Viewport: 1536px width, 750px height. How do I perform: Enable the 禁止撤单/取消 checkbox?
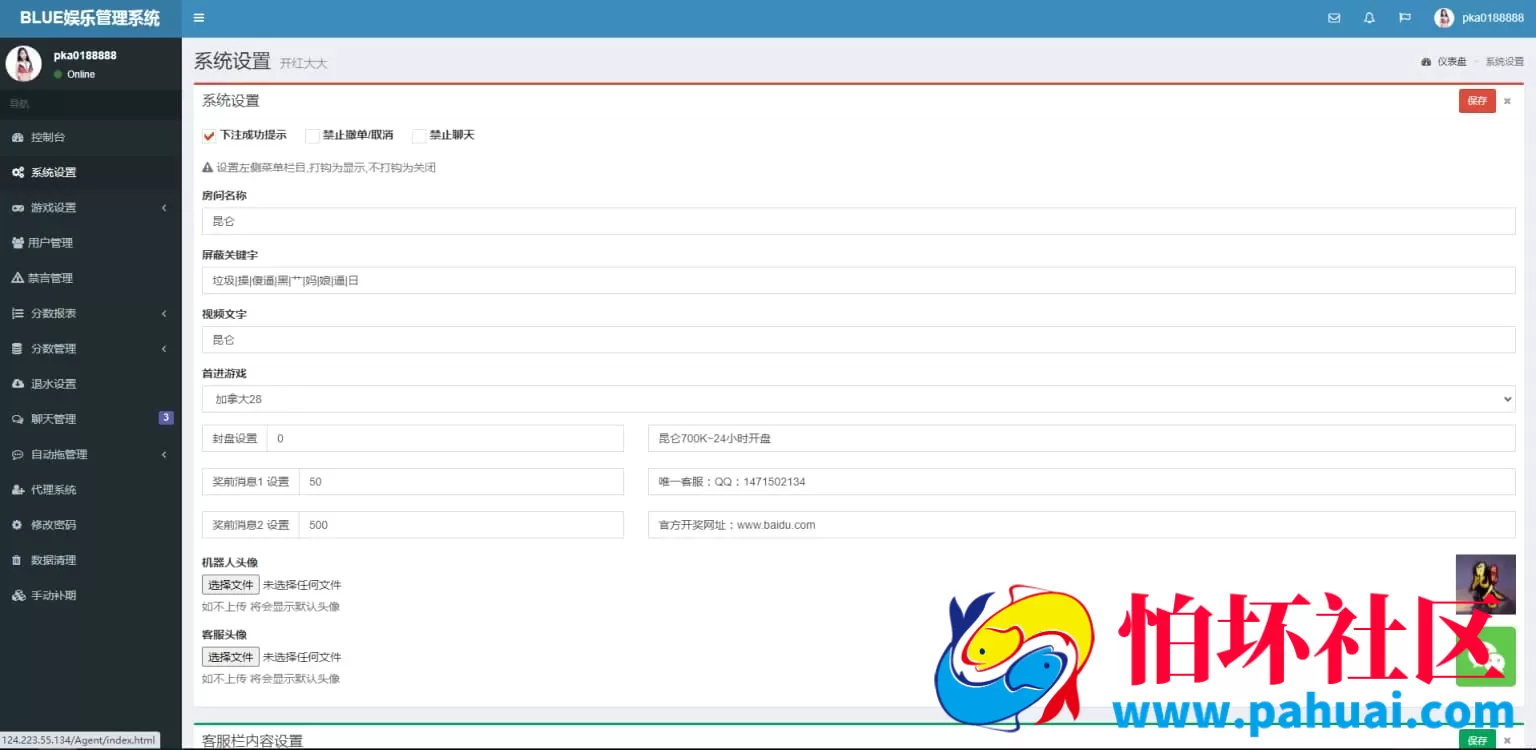click(312, 136)
